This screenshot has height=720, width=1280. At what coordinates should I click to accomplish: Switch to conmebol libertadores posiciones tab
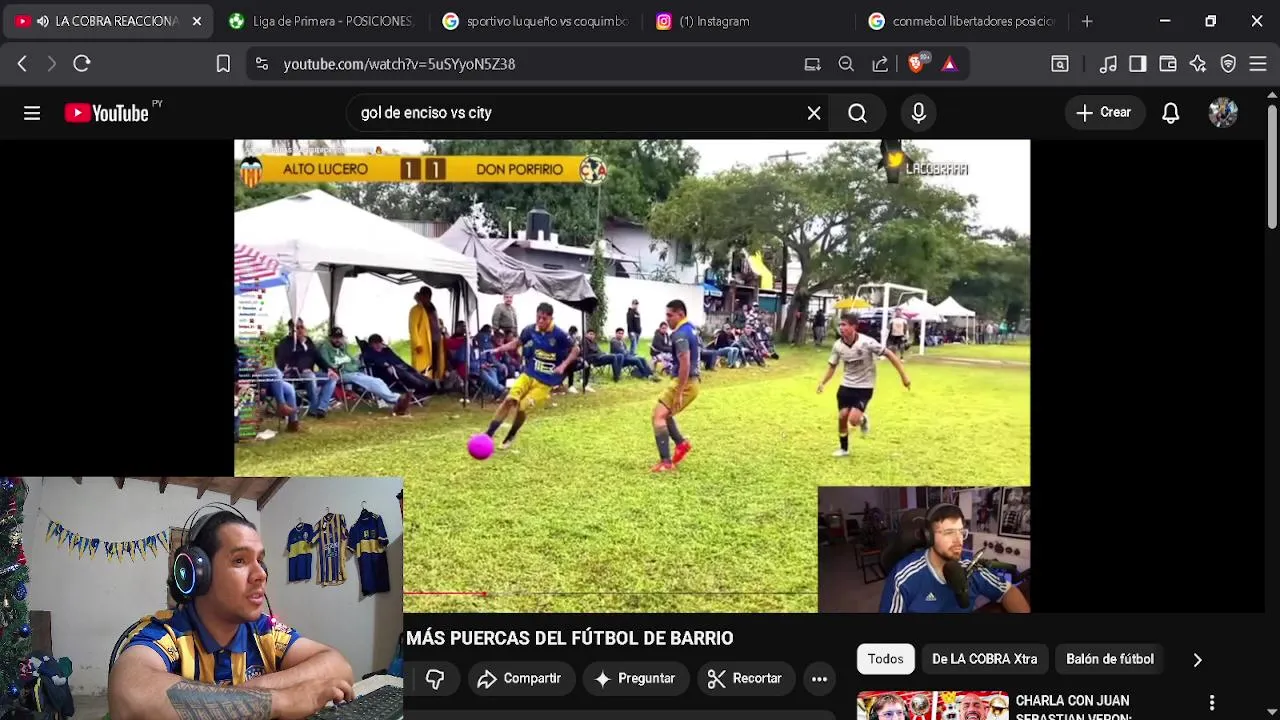(962, 21)
